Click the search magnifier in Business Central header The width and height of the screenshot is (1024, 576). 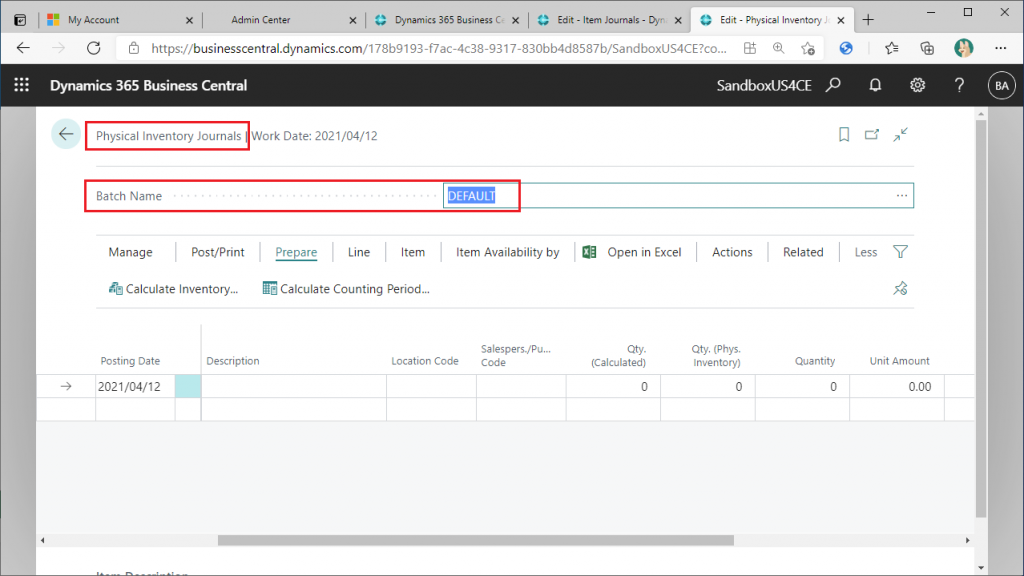[833, 85]
